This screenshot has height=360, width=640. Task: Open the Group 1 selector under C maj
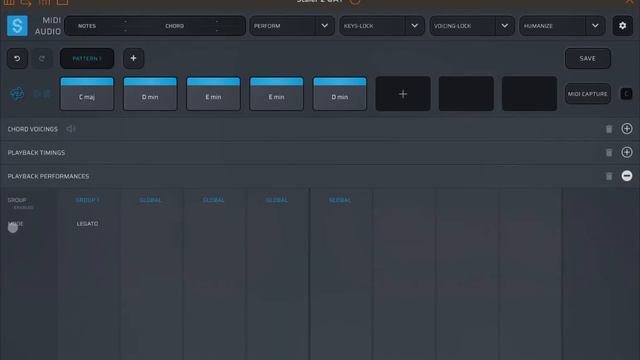[x=87, y=200]
